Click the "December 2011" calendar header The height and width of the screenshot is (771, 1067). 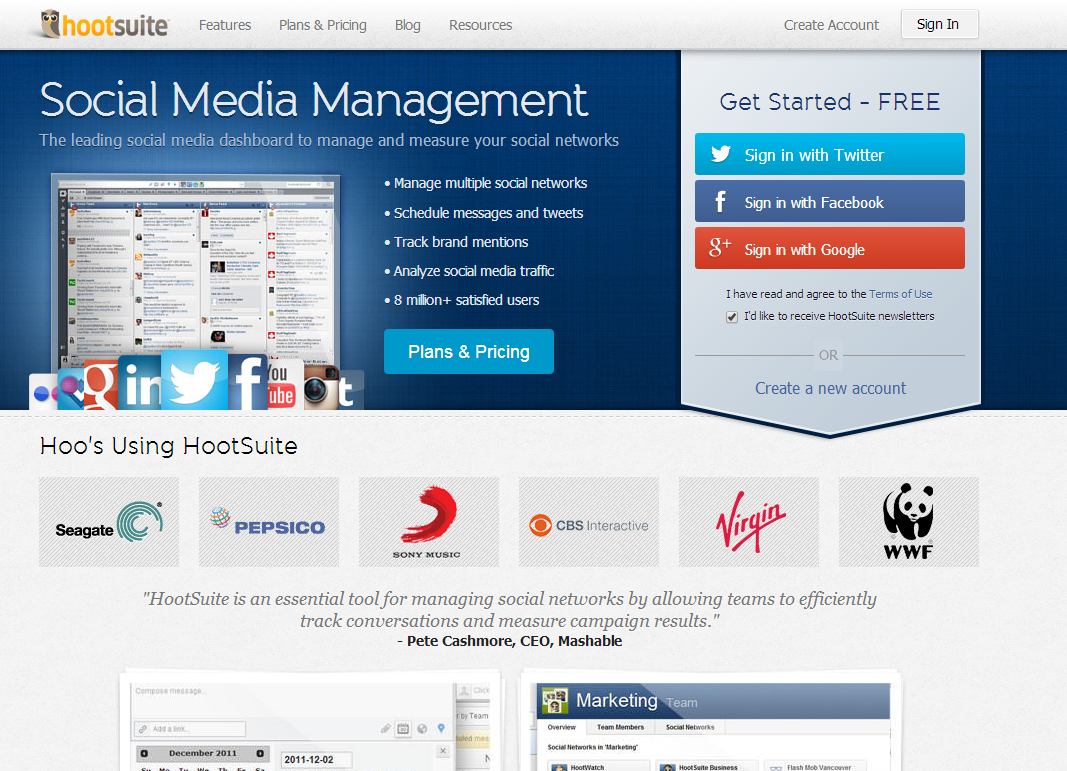tap(202, 753)
